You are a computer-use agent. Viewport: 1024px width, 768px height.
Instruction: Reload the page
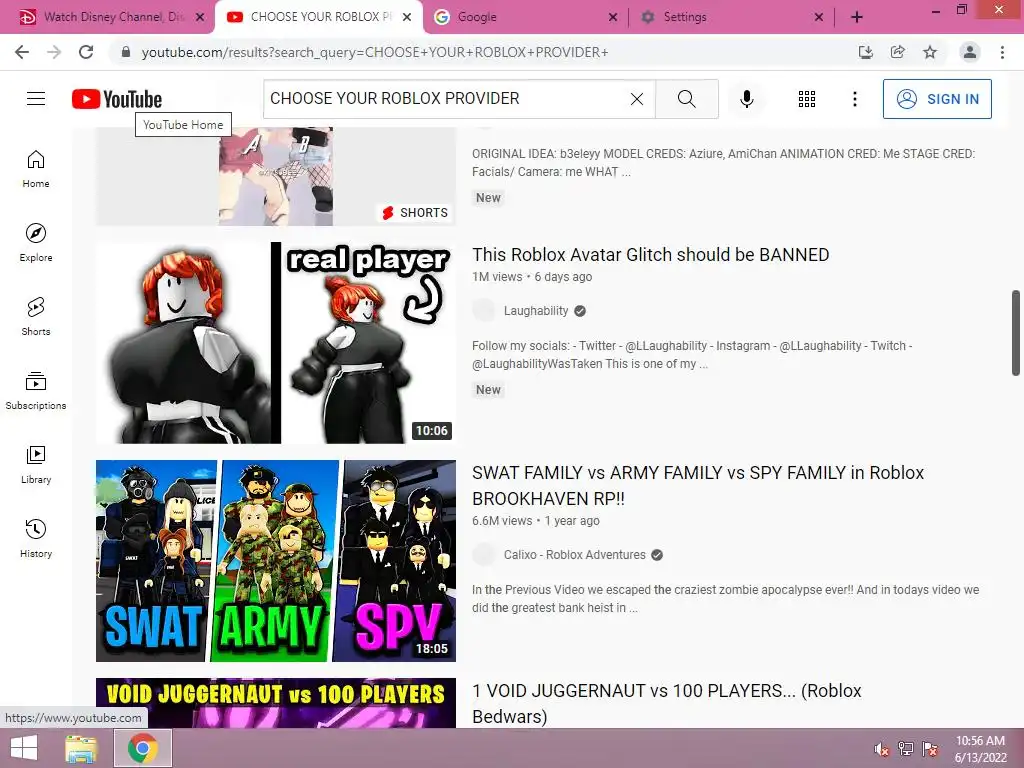click(x=86, y=52)
